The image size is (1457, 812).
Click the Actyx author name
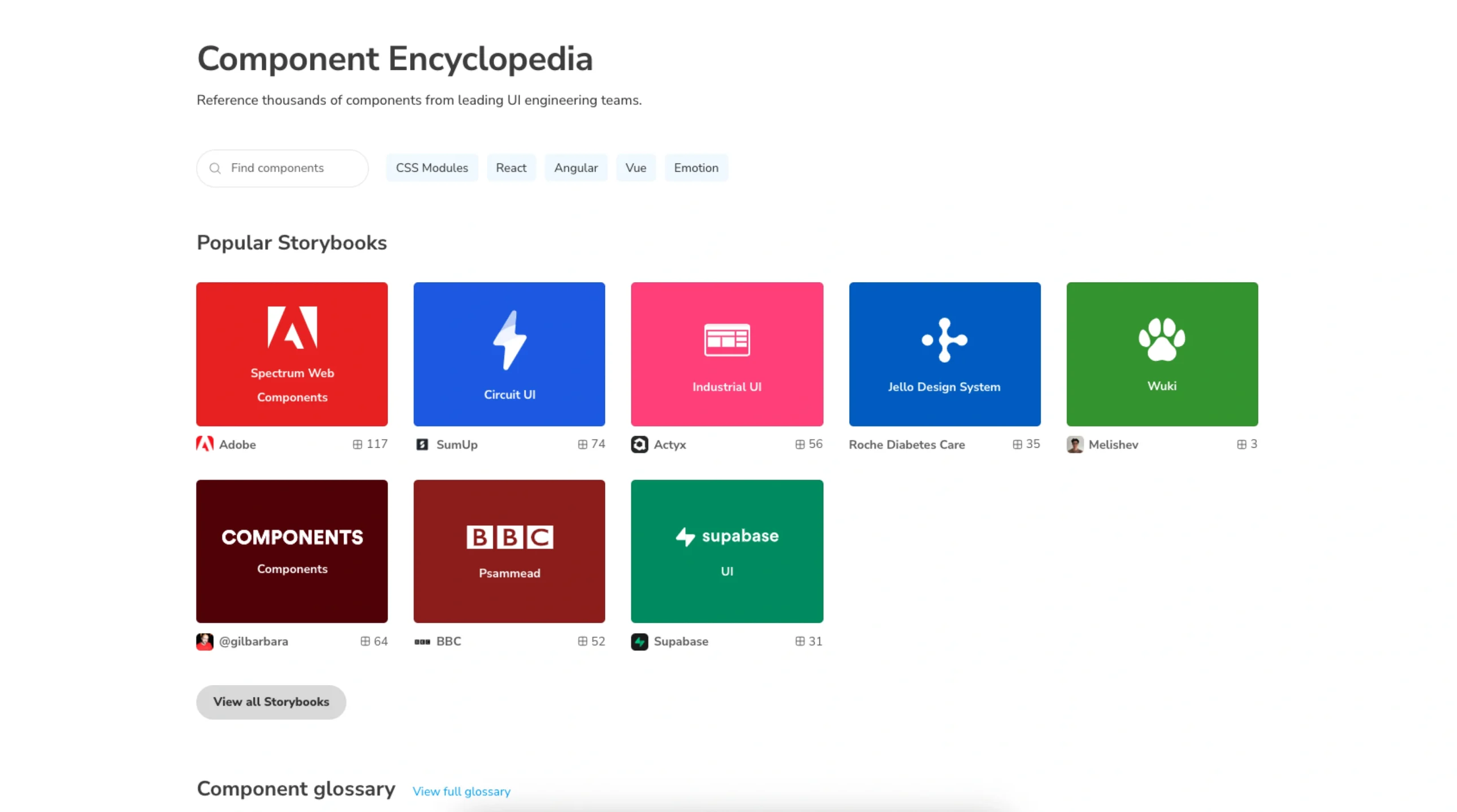(x=669, y=444)
